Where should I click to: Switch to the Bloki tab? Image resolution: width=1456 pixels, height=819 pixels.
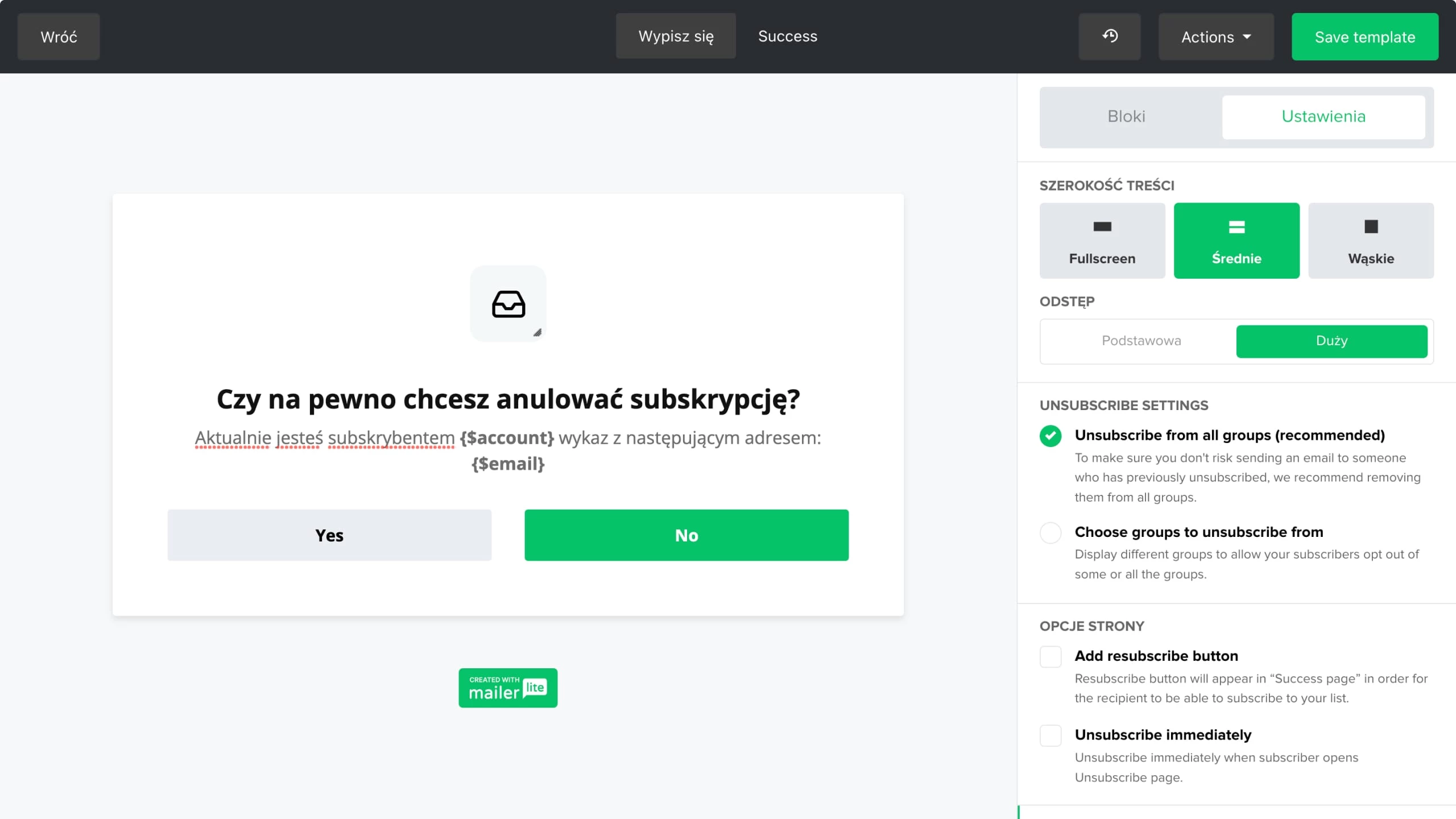pyautogui.click(x=1126, y=117)
